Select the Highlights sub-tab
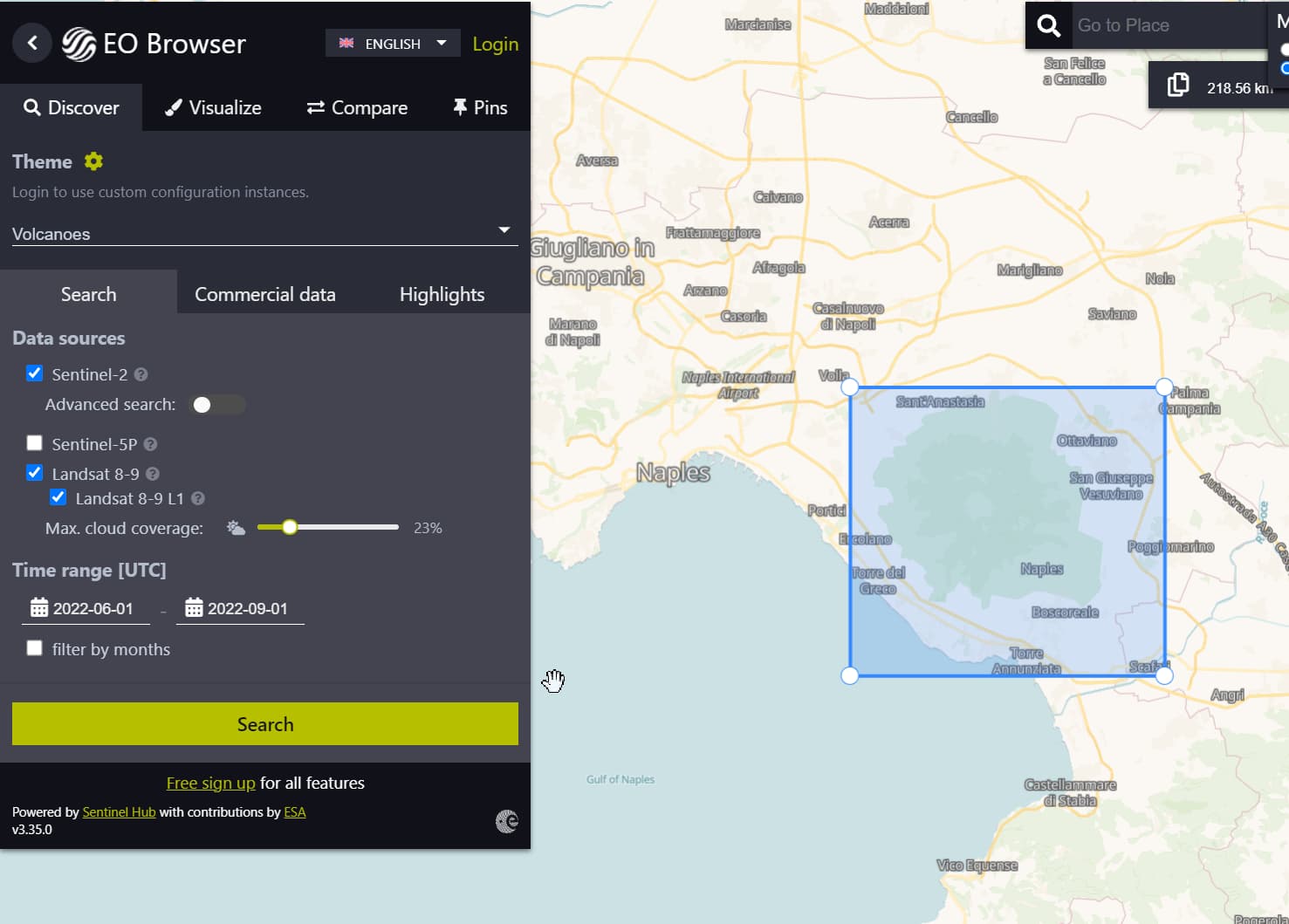Viewport: 1289px width, 924px height. click(442, 294)
